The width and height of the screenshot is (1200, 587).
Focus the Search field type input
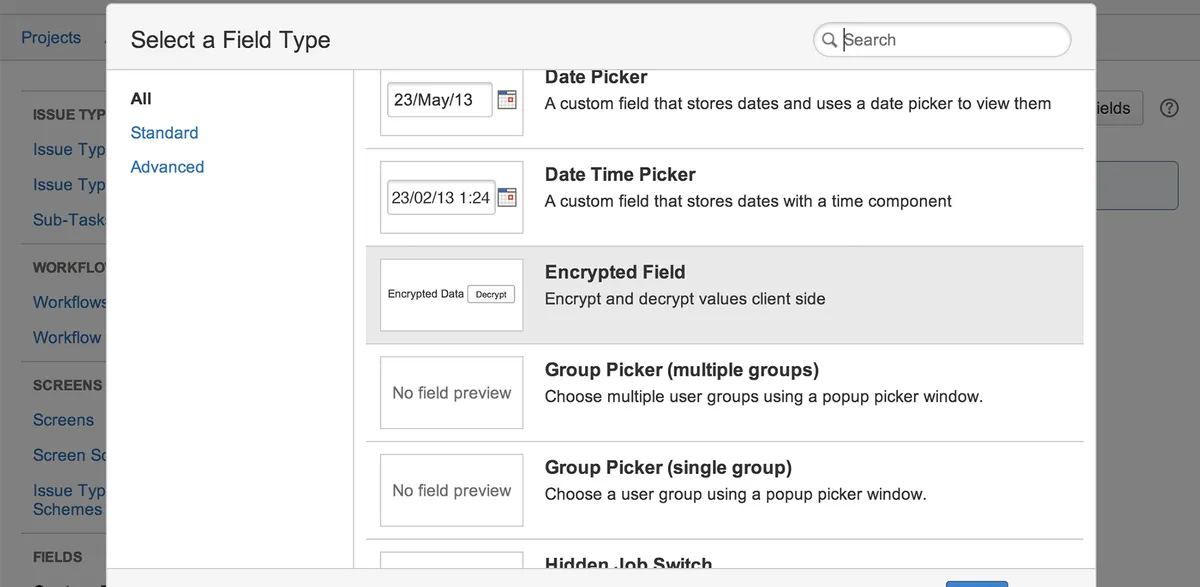point(942,40)
